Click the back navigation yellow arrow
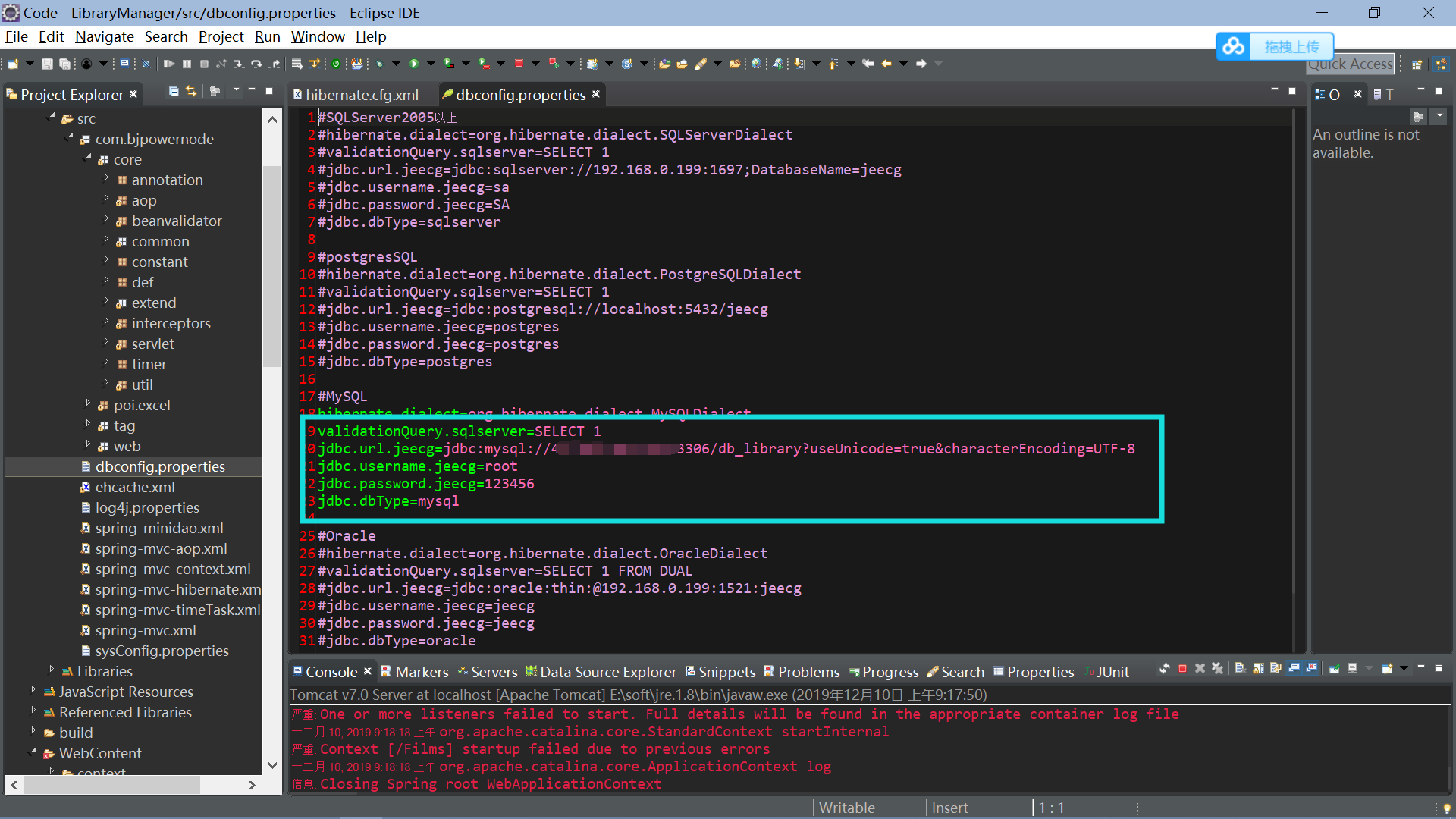The image size is (1456, 819). point(886,64)
